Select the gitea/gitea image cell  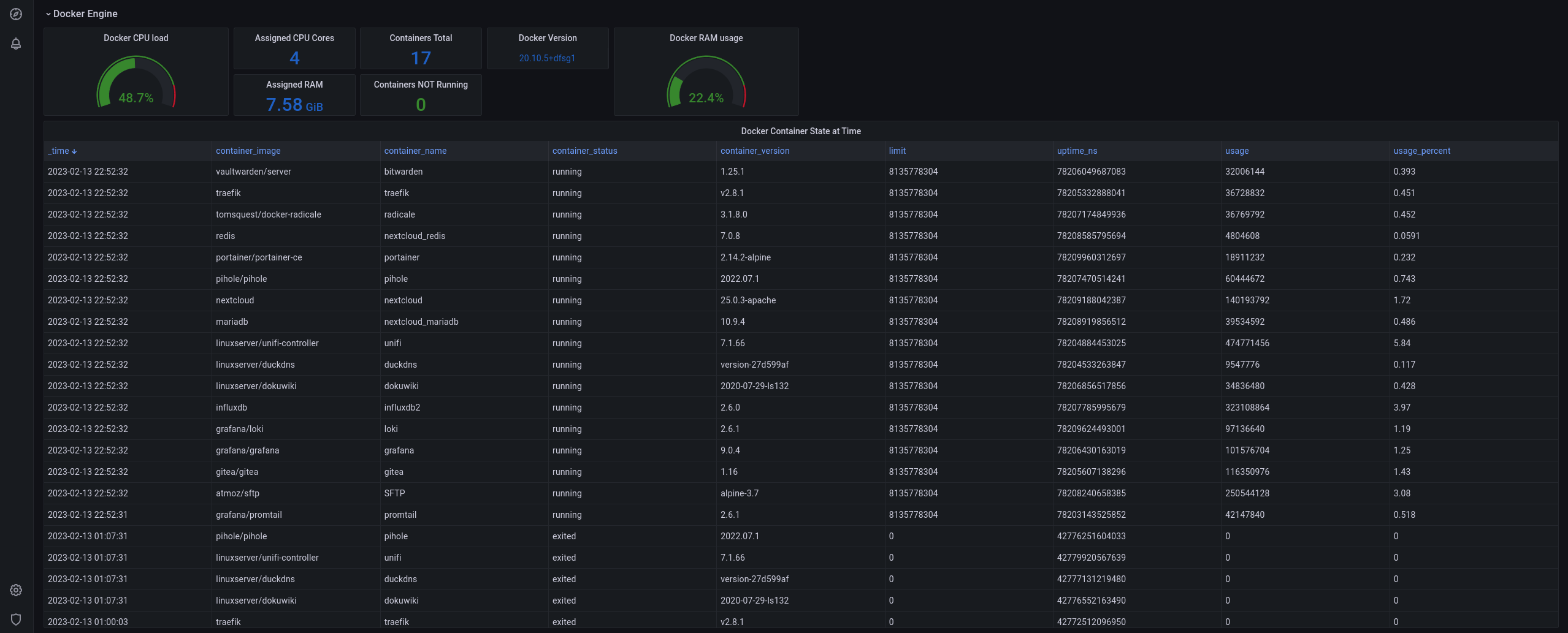click(x=296, y=472)
